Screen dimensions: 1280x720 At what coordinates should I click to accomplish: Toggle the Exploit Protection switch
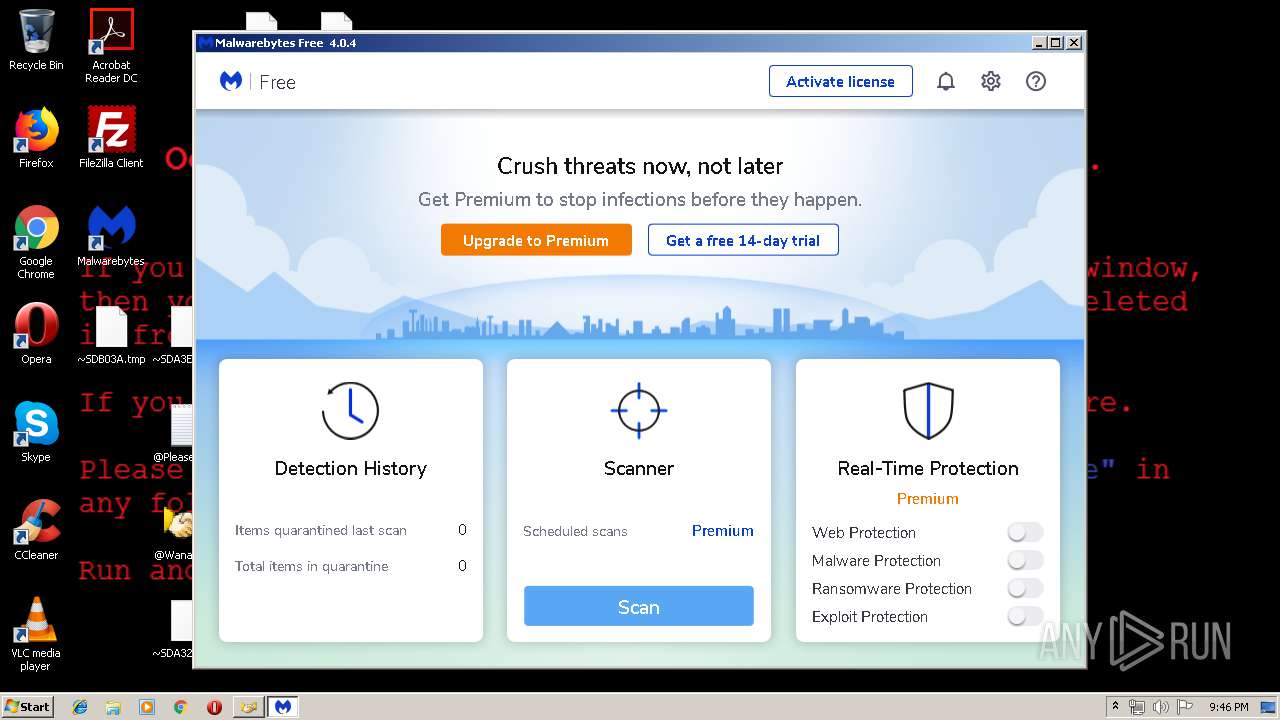(1025, 616)
